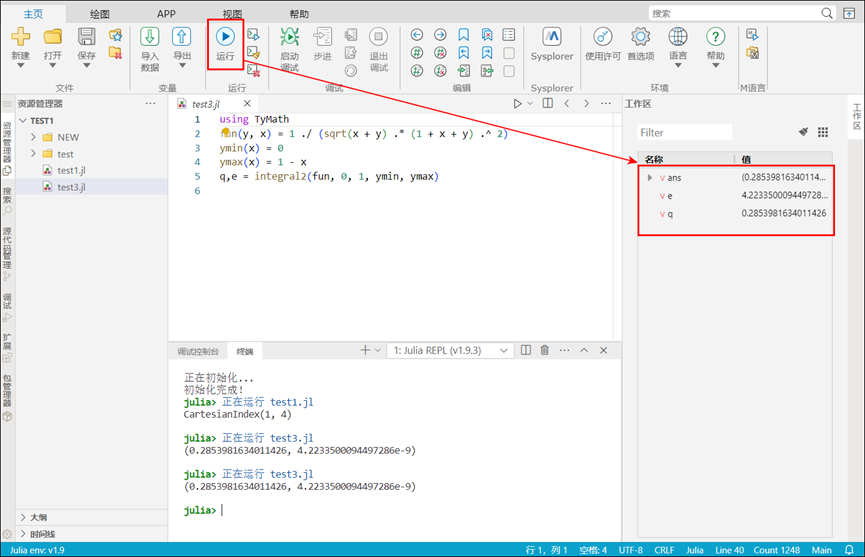Click the 启动调试 (Start debug) bug icon
This screenshot has height=557, width=865.
(290, 36)
